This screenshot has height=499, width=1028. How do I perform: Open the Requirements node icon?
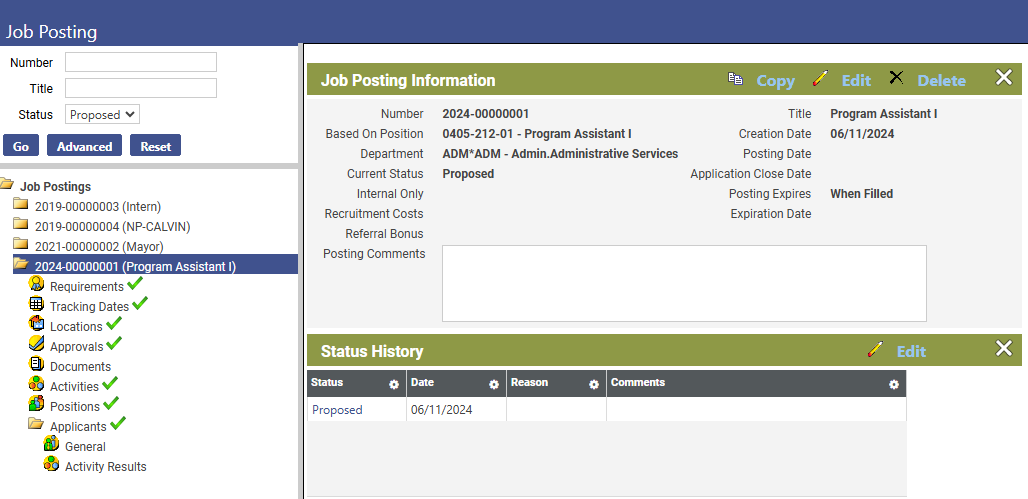pyautogui.click(x=37, y=284)
